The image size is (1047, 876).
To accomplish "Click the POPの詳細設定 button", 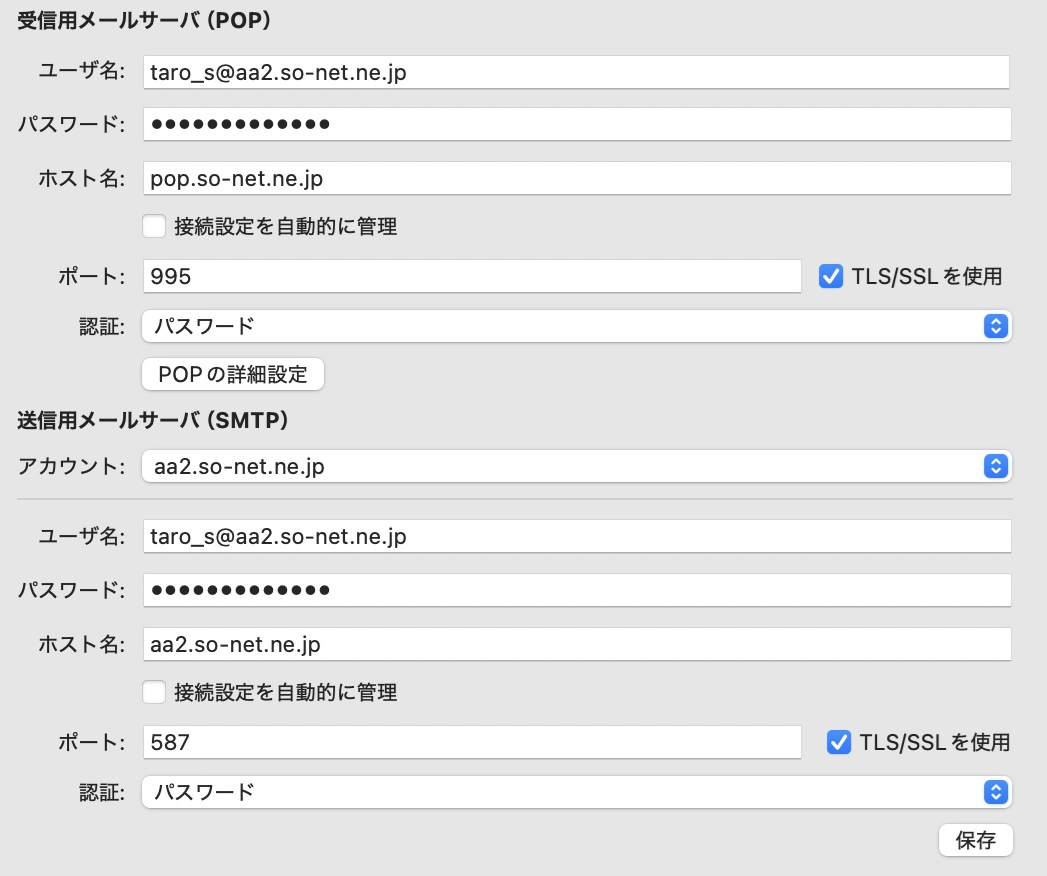I will [233, 375].
